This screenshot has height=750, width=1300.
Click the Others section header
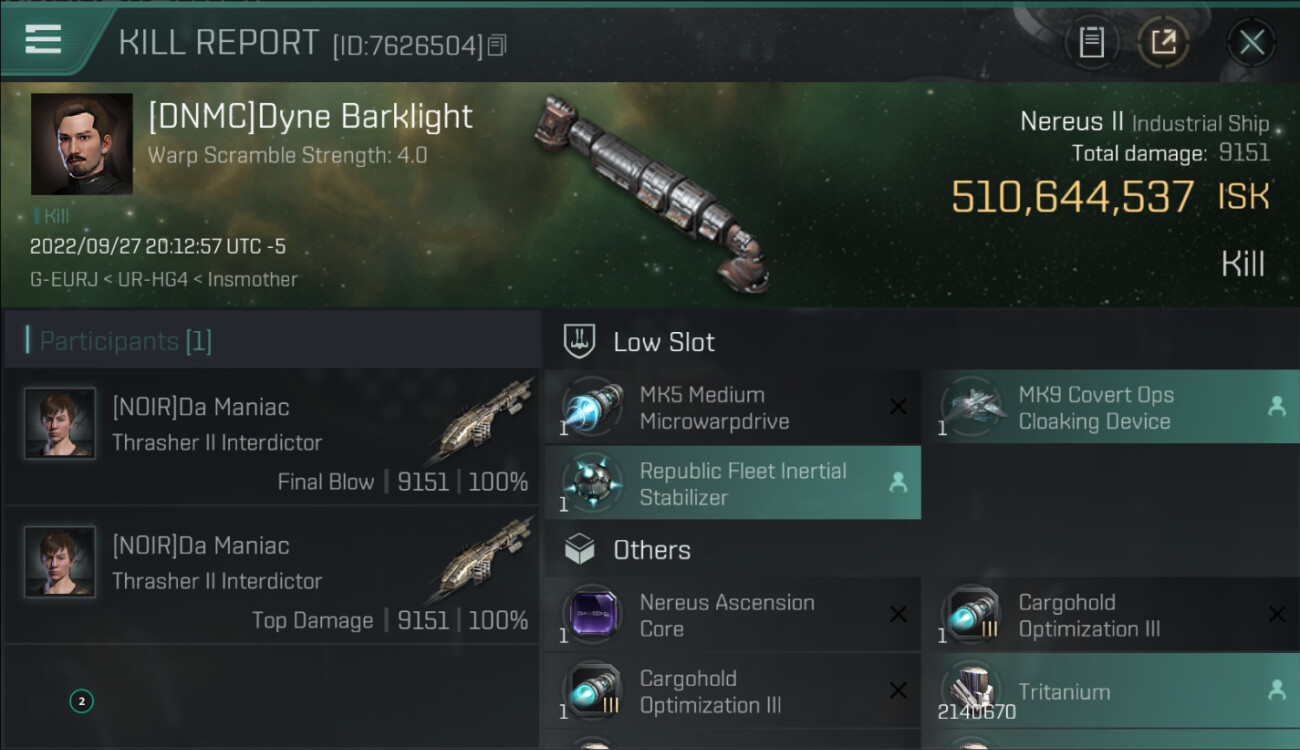tap(651, 550)
